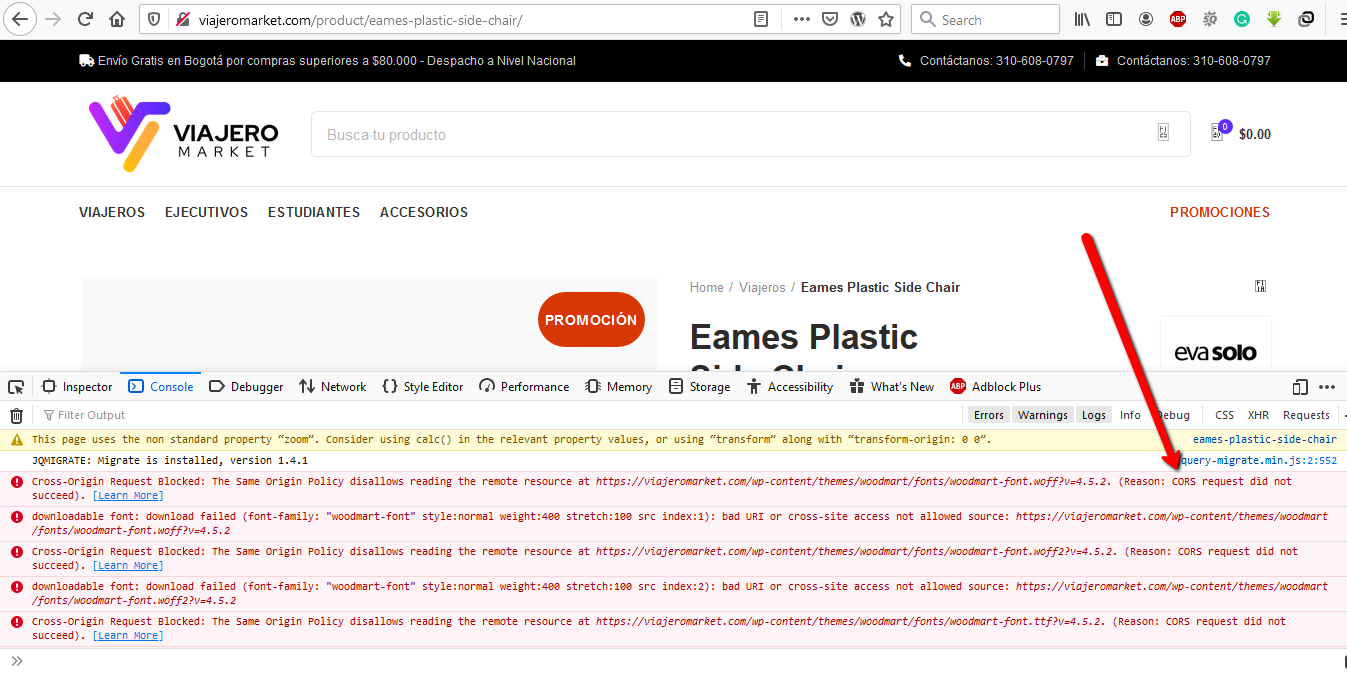Open the ACCESORIOS menu
The height and width of the screenshot is (691, 1347).
424,212
